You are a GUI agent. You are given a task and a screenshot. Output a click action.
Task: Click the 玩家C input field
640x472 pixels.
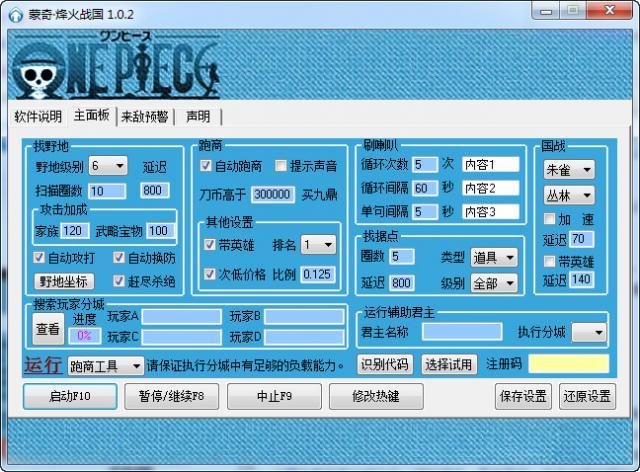coord(182,337)
